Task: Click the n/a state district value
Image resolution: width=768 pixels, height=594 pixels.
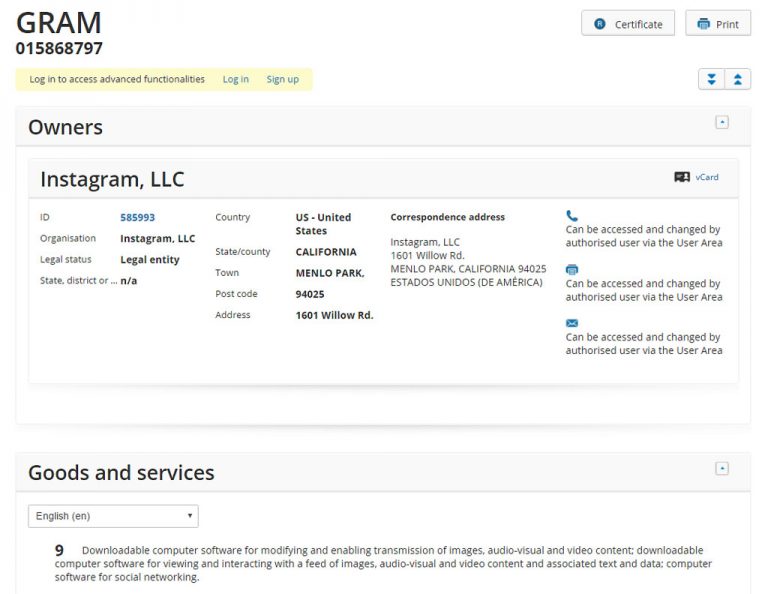Action: (129, 281)
